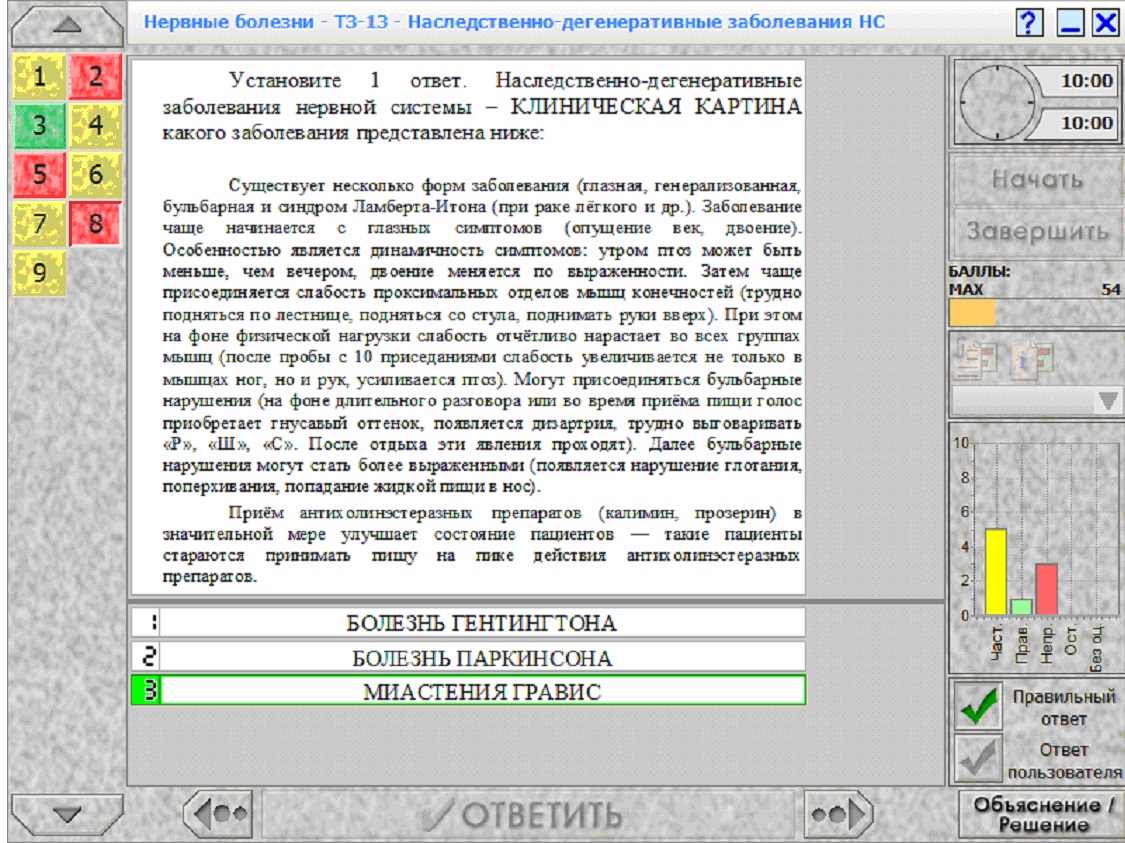This screenshot has height=843, width=1125.
Task: Select question tile 7
Action: tap(39, 223)
